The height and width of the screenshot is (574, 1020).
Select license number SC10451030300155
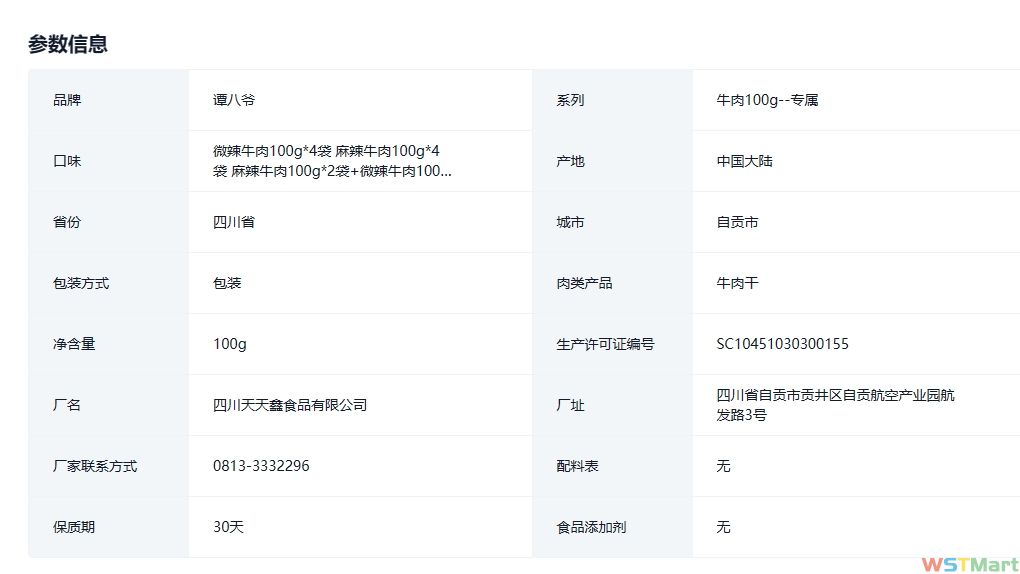click(782, 344)
